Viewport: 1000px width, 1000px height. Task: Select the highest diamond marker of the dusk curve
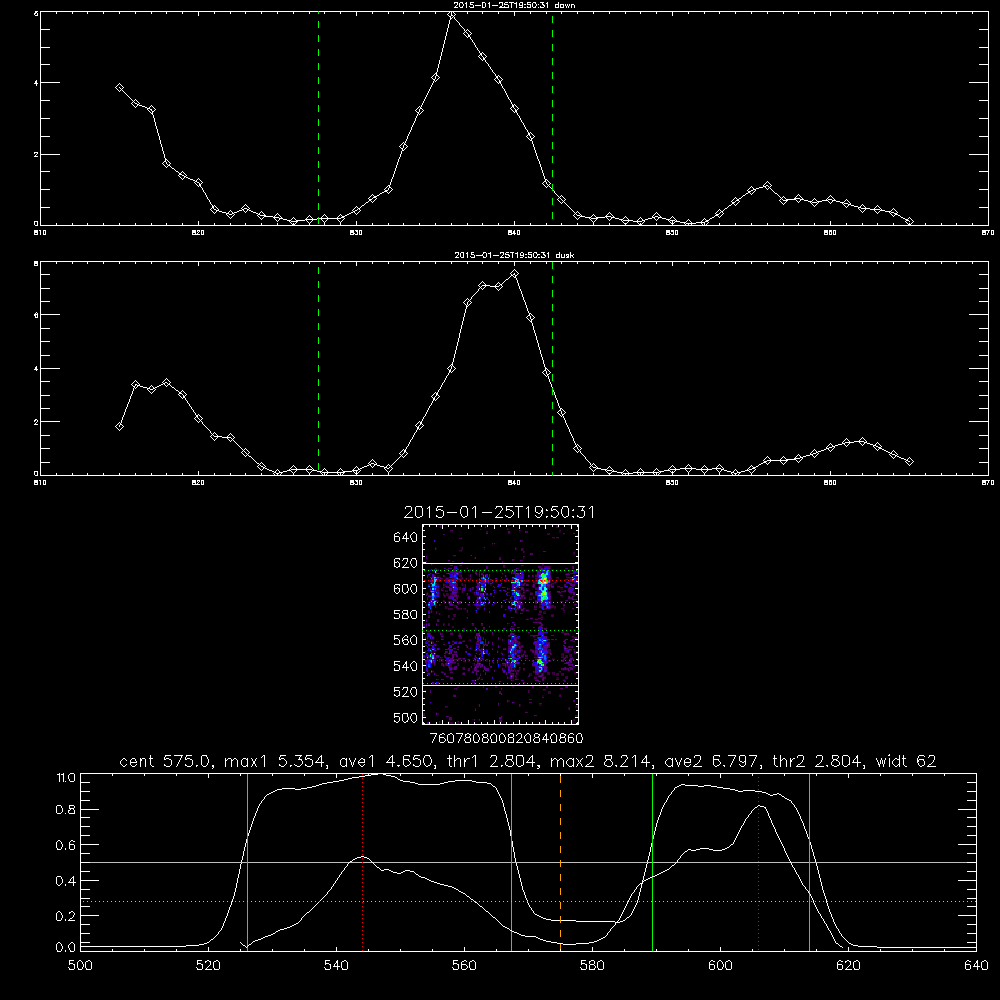click(515, 274)
